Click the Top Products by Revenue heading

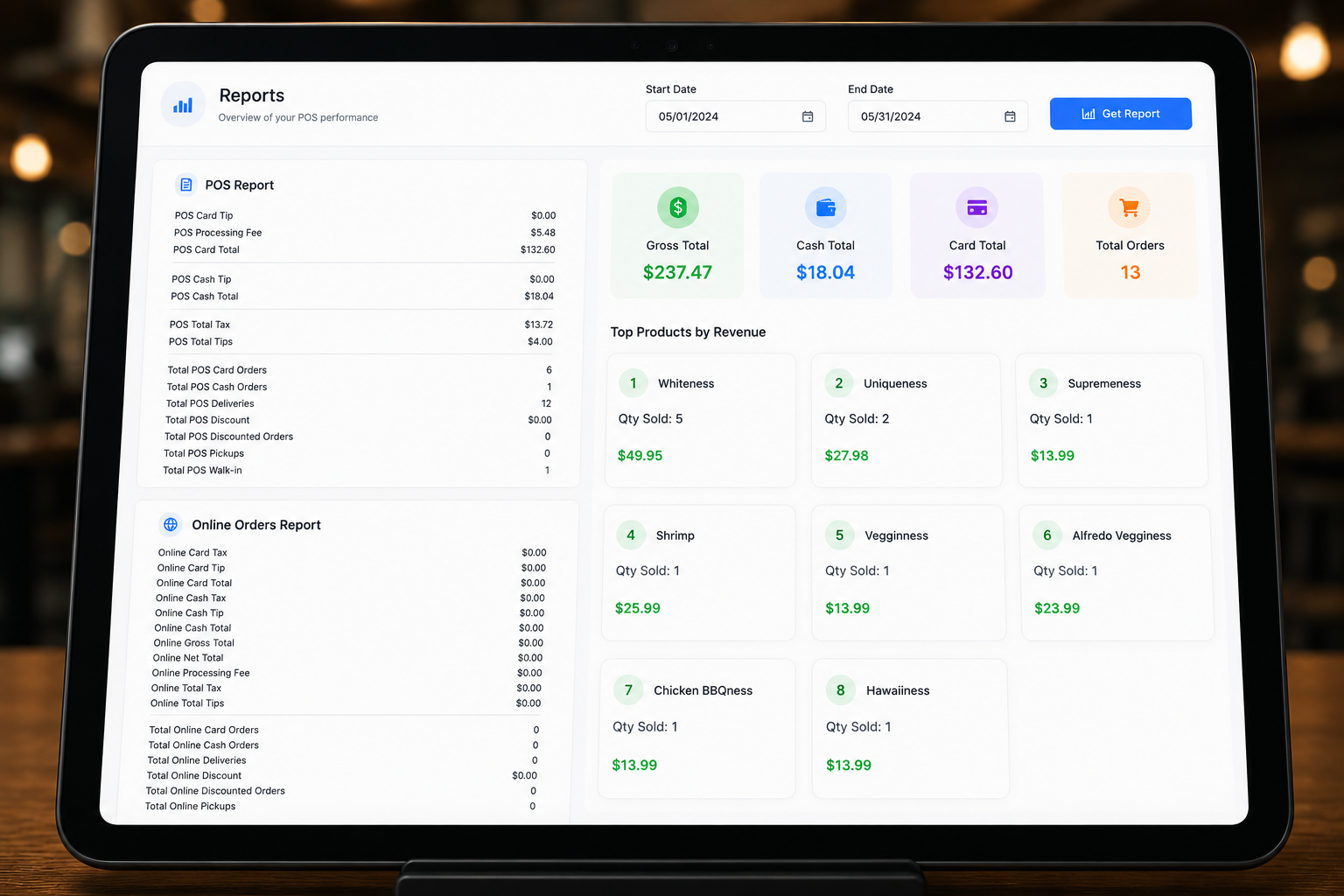(688, 332)
